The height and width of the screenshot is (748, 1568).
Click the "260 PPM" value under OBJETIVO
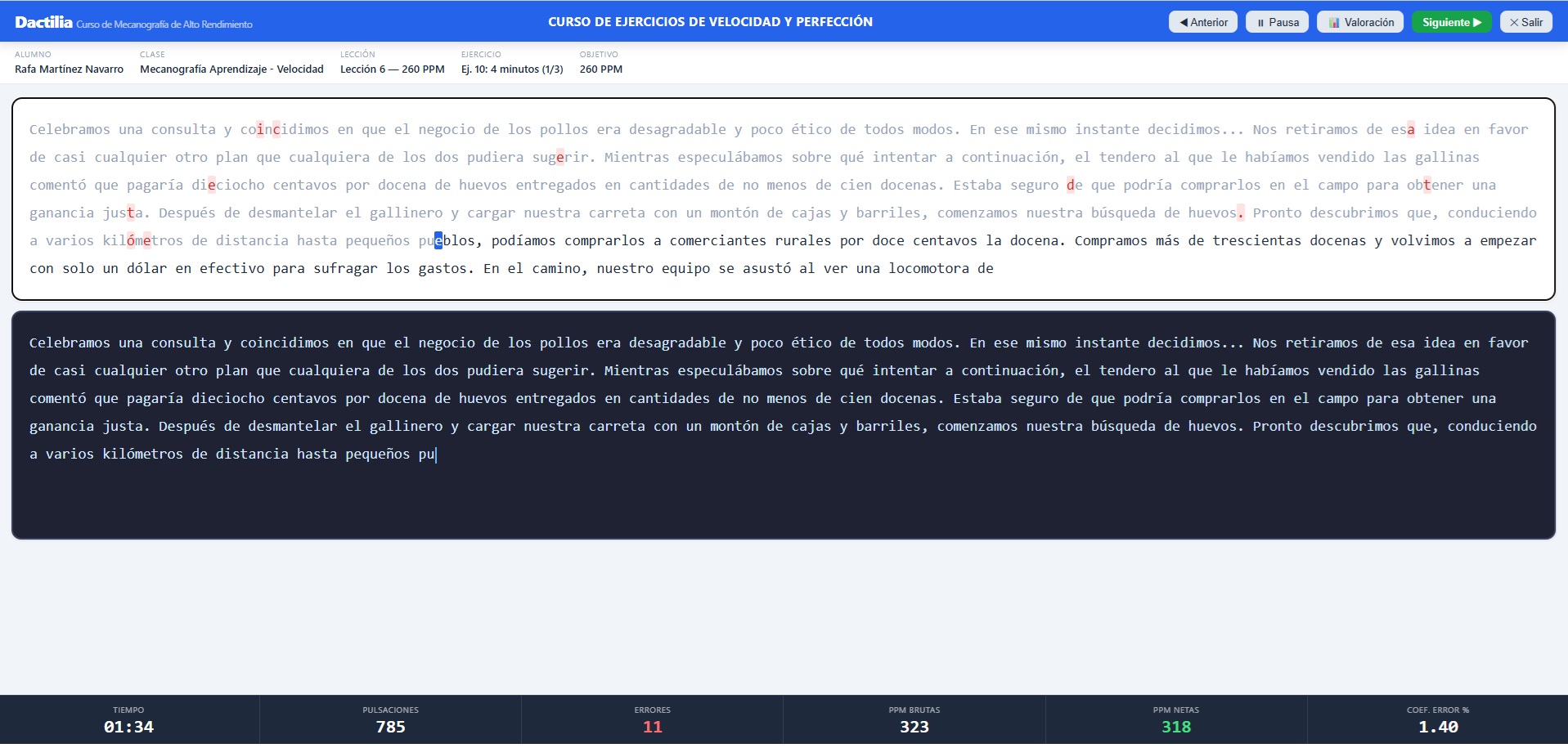click(x=601, y=69)
